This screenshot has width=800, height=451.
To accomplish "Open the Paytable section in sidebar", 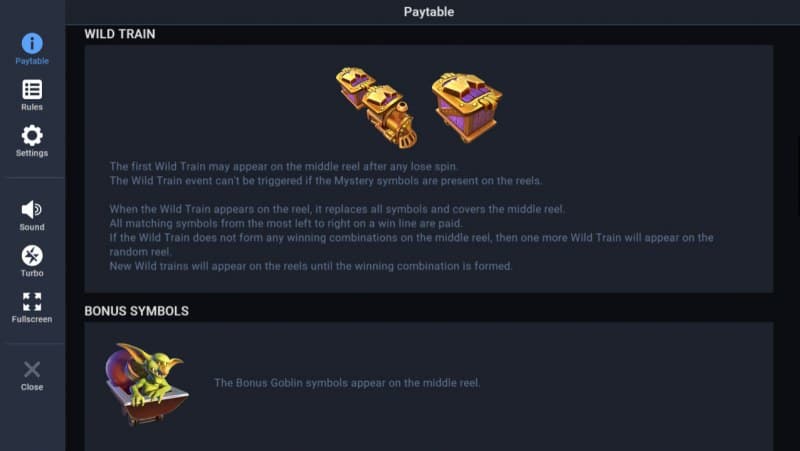I will pos(32,48).
